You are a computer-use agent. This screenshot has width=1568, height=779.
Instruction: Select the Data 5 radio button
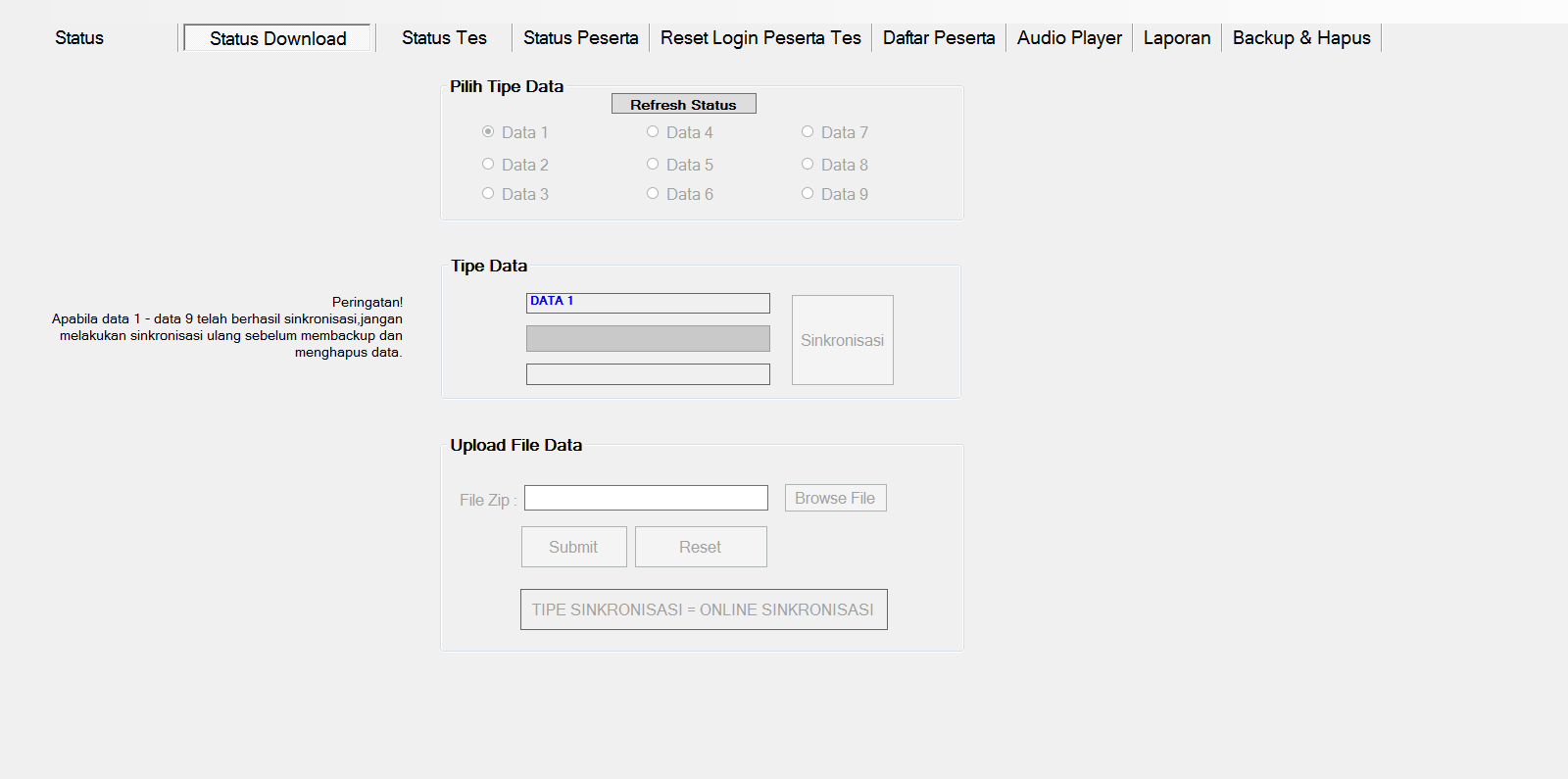point(653,165)
